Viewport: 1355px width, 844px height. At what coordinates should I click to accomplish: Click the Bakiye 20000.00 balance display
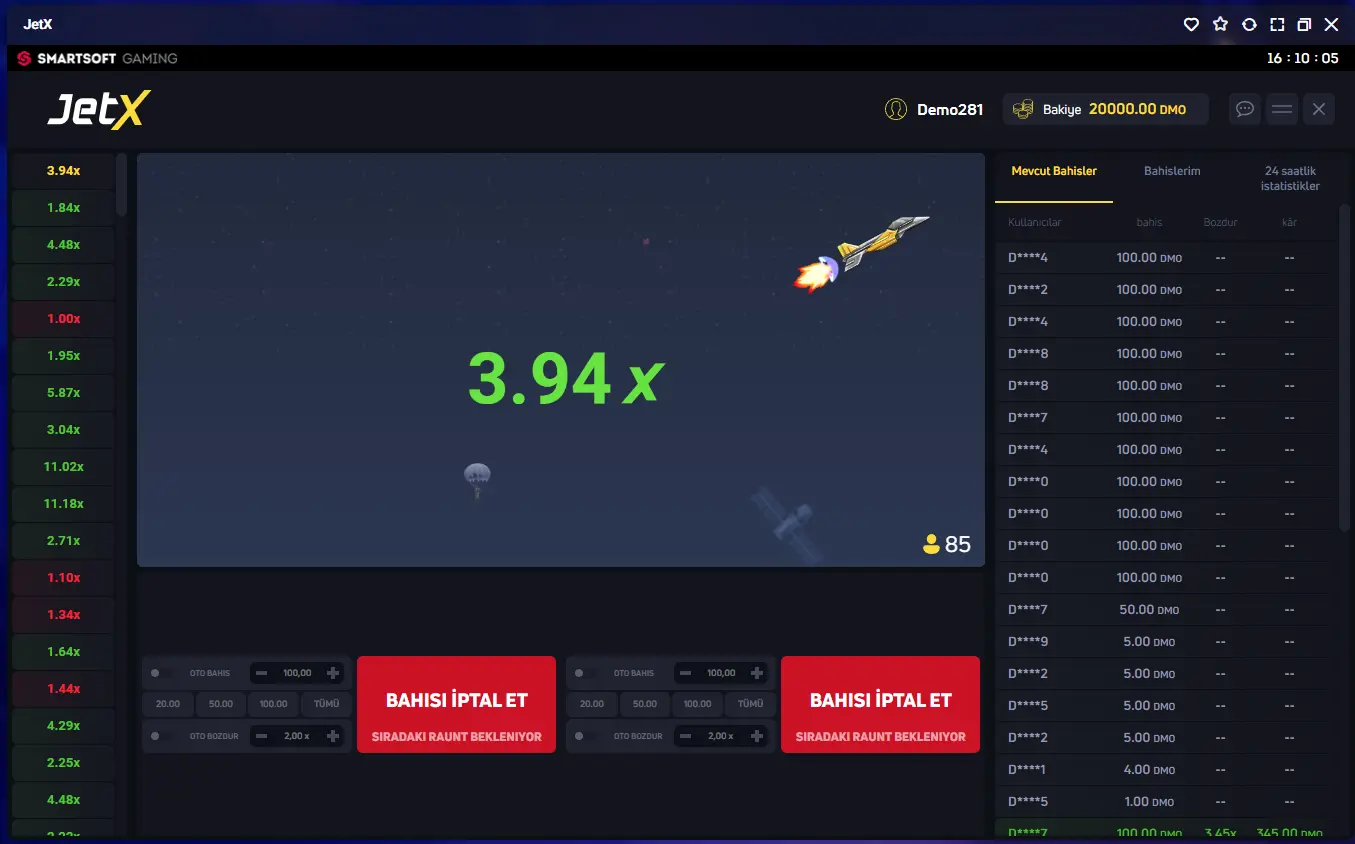(1105, 109)
